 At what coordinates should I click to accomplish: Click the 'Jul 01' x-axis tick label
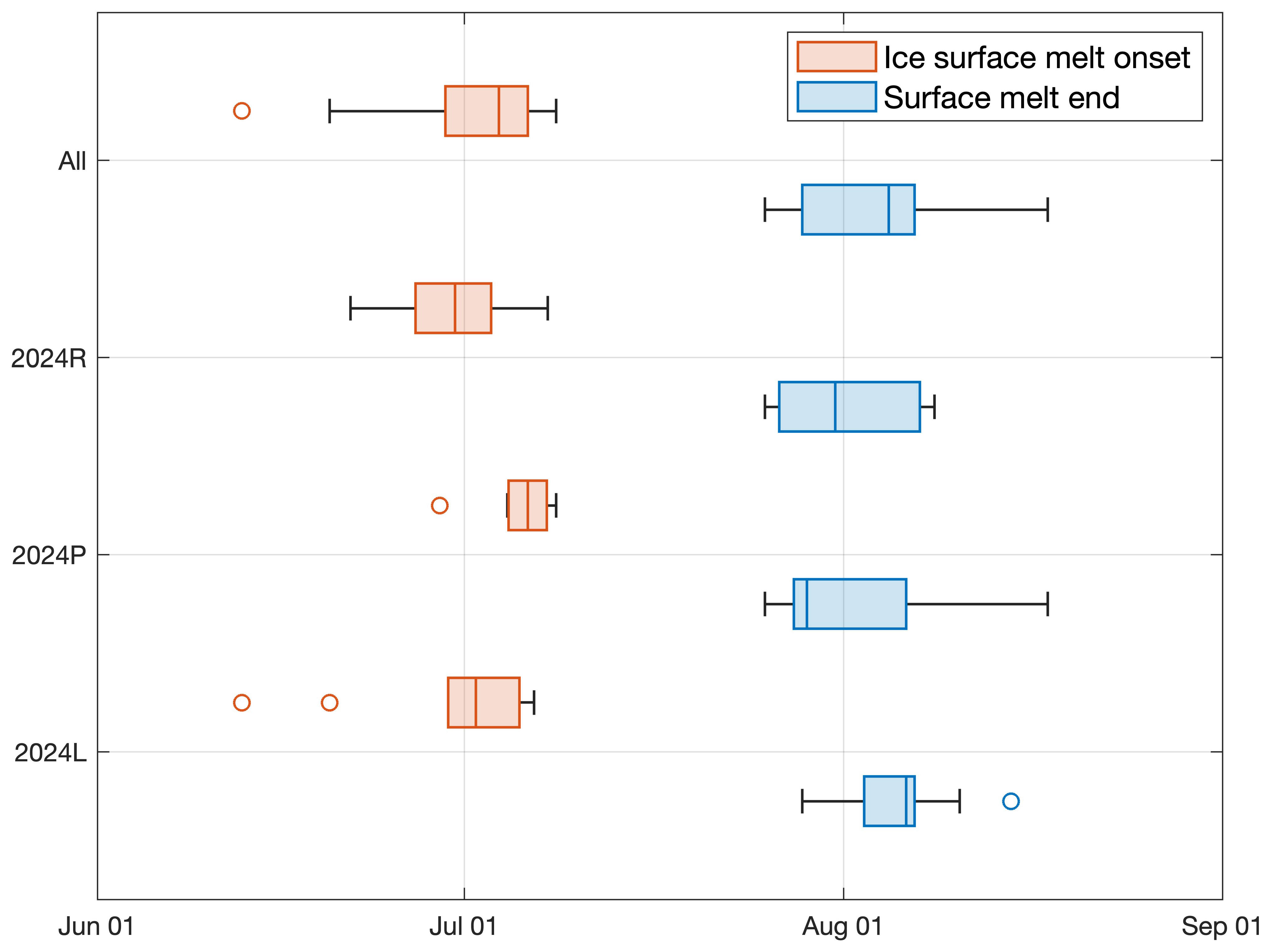463,926
